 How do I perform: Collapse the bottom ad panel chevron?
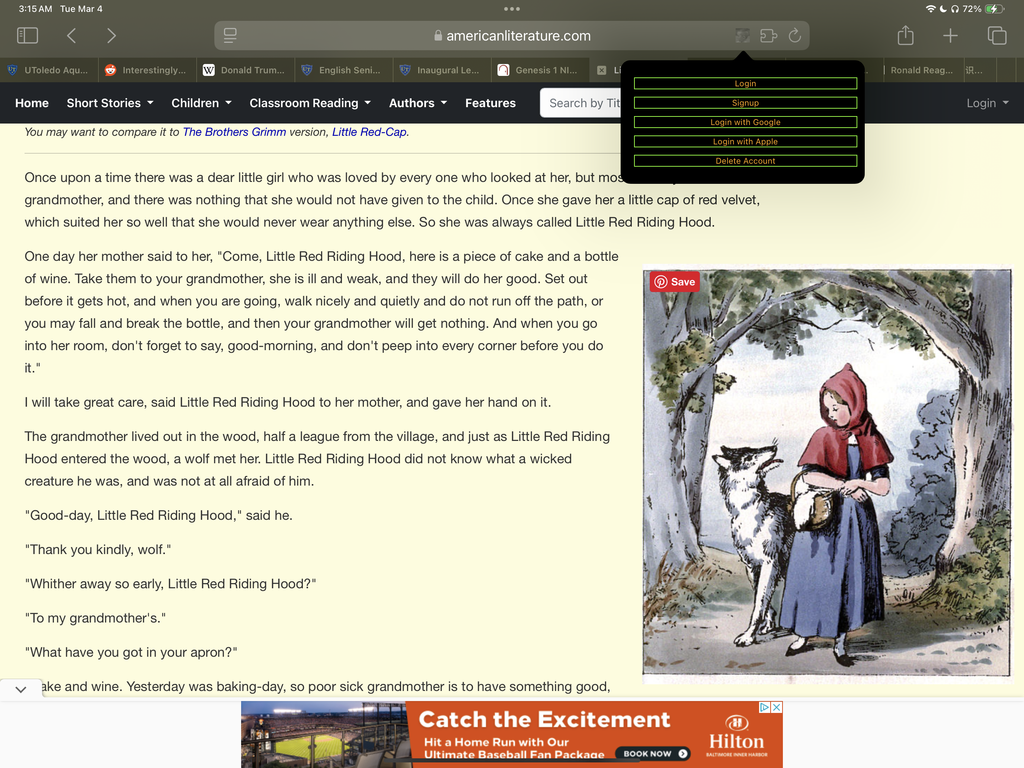point(21,689)
